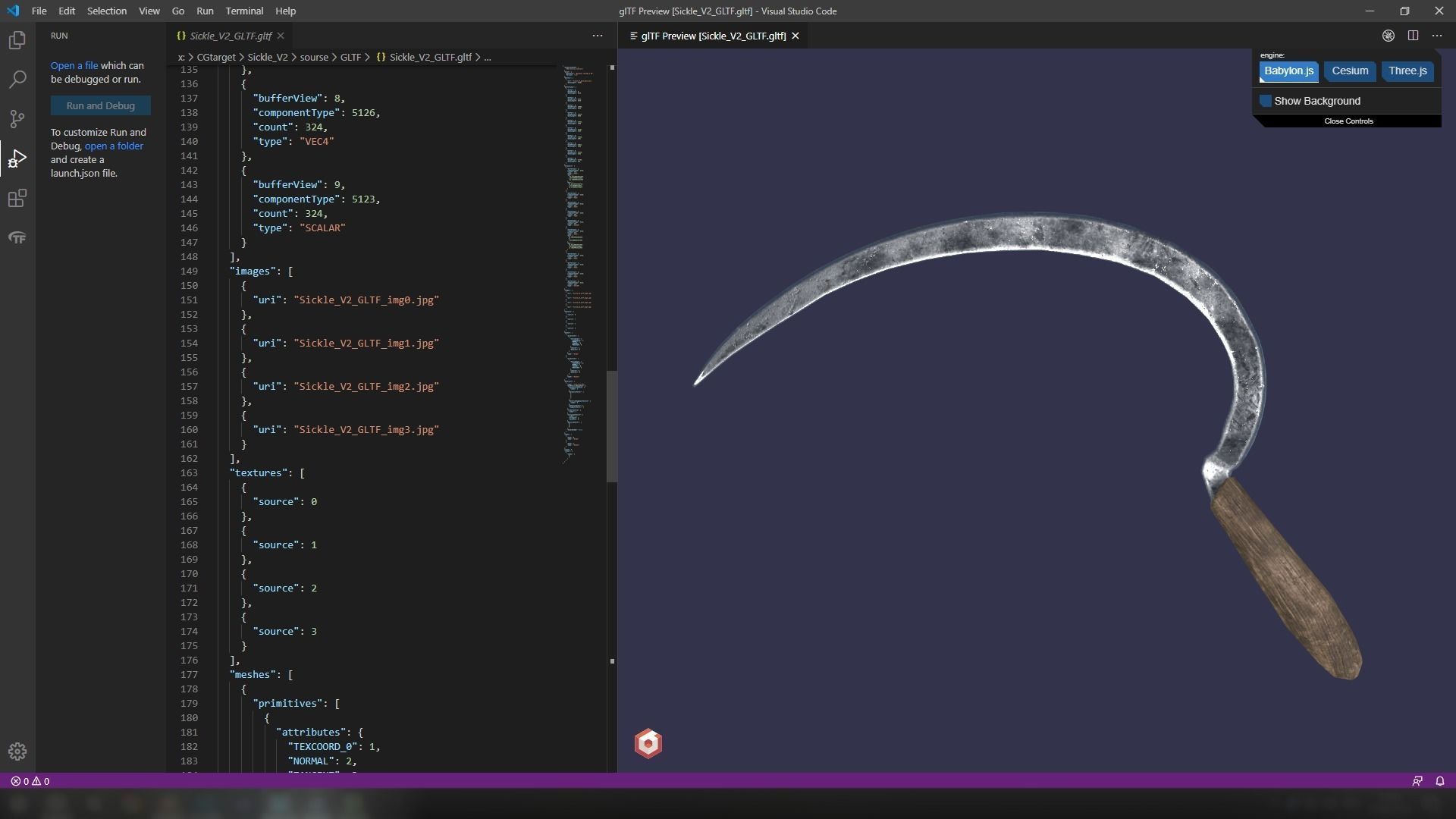This screenshot has width=1456, height=819.
Task: Click the Split Editor Right icon
Action: click(1413, 36)
